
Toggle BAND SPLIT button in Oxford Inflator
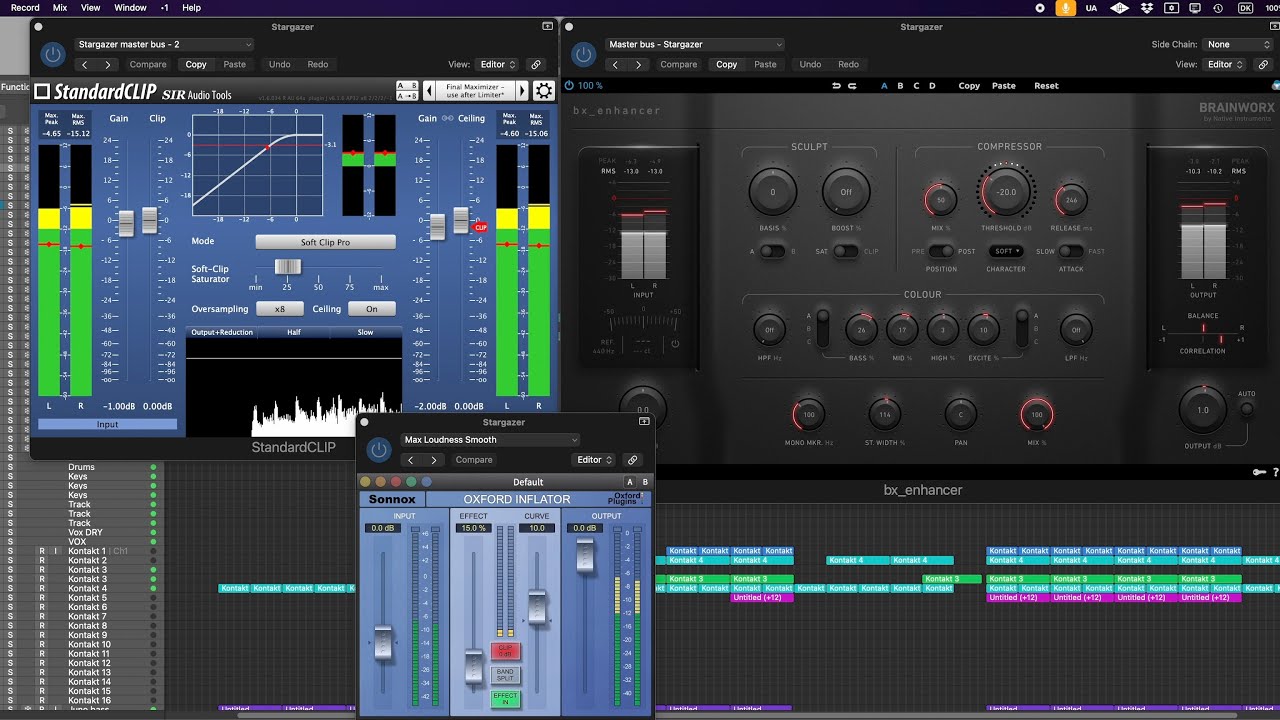[x=505, y=675]
